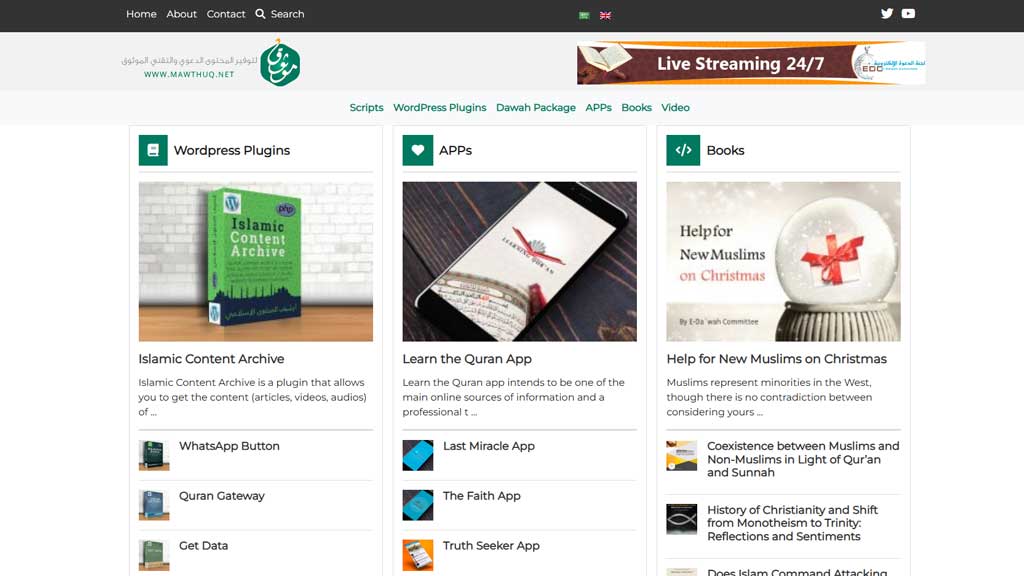
Task: Open the Islamic Content Archive thumbnail image
Action: [255, 261]
